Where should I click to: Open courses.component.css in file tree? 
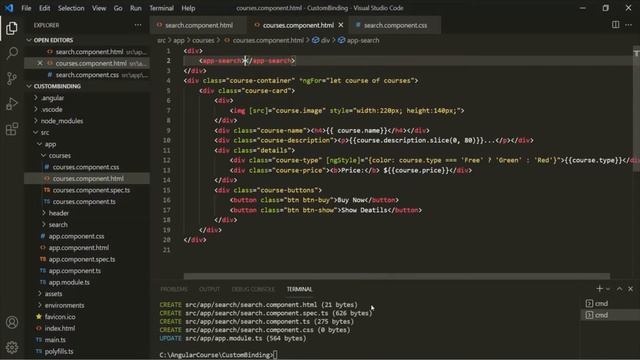[86, 167]
